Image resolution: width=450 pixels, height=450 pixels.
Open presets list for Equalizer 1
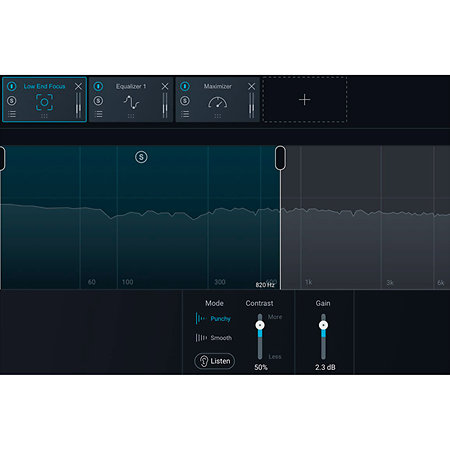[x=98, y=114]
